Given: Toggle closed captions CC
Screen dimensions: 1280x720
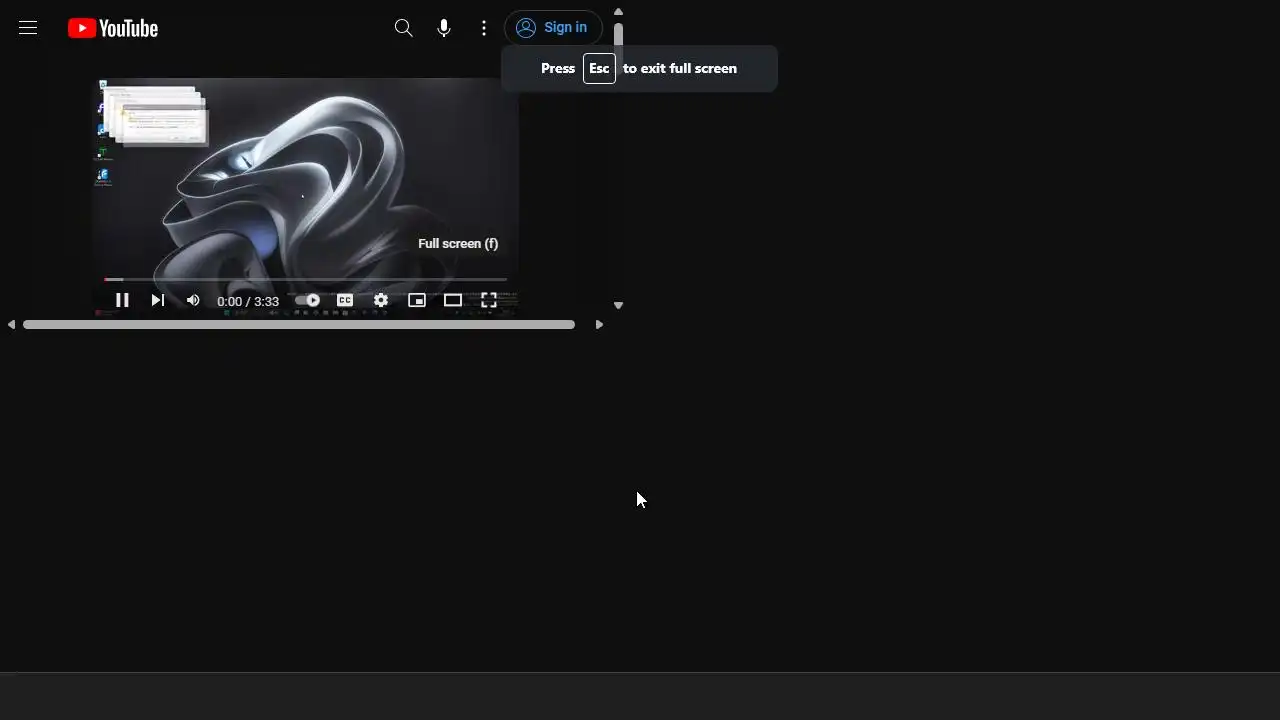Looking at the screenshot, I should click(x=345, y=300).
